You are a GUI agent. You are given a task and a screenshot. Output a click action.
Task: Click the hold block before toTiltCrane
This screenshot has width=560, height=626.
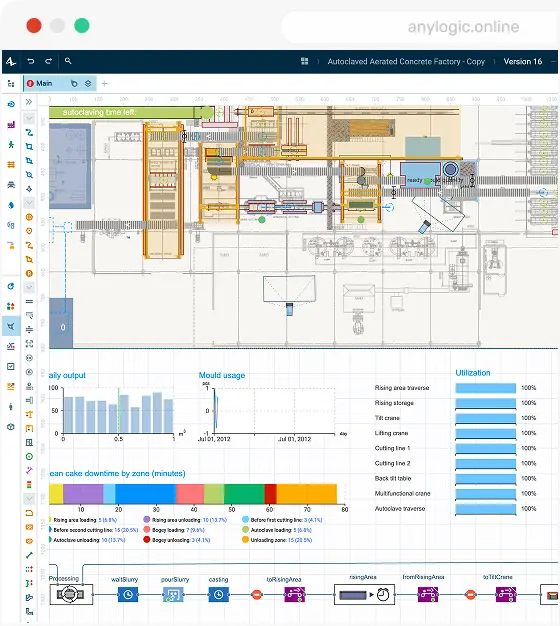(471, 595)
